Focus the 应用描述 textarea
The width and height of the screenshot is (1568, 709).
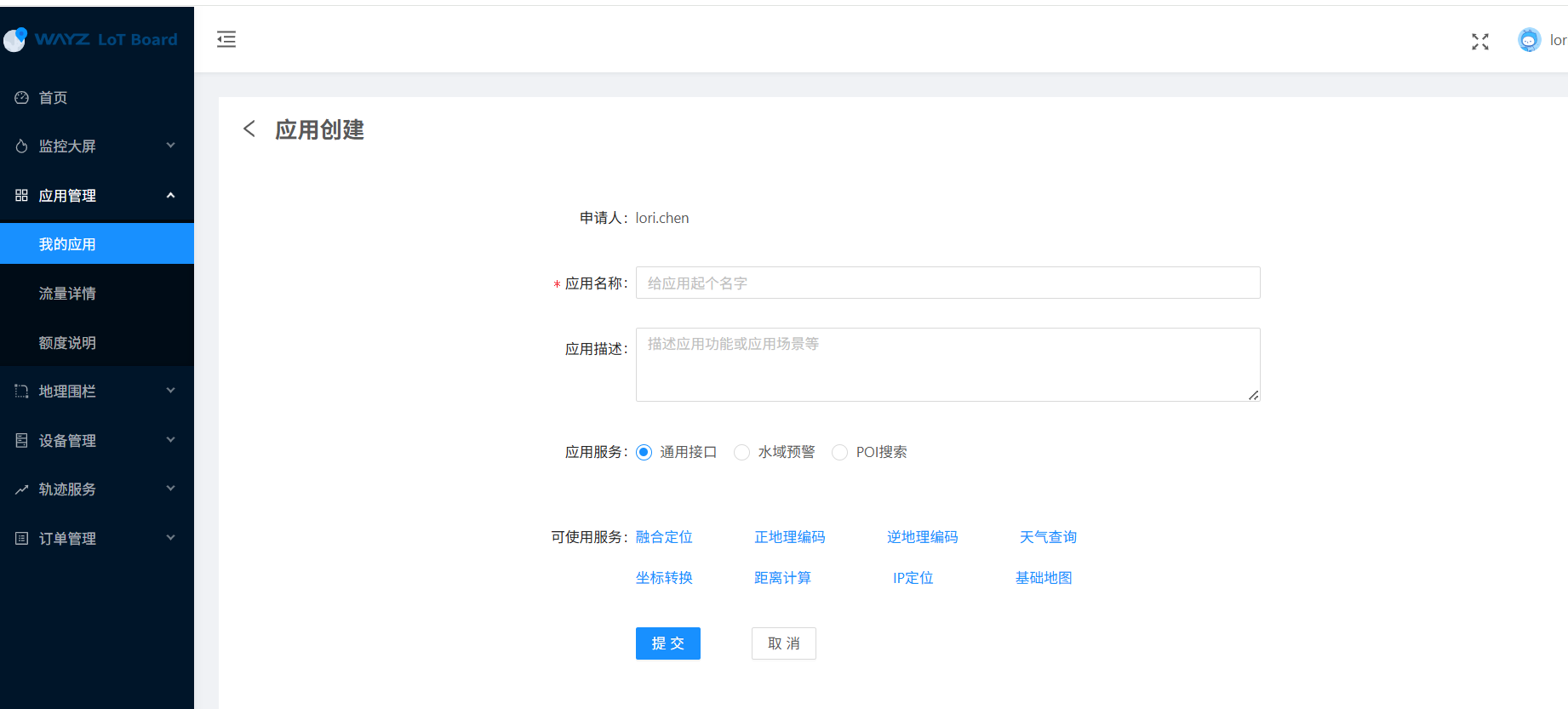pos(947,364)
